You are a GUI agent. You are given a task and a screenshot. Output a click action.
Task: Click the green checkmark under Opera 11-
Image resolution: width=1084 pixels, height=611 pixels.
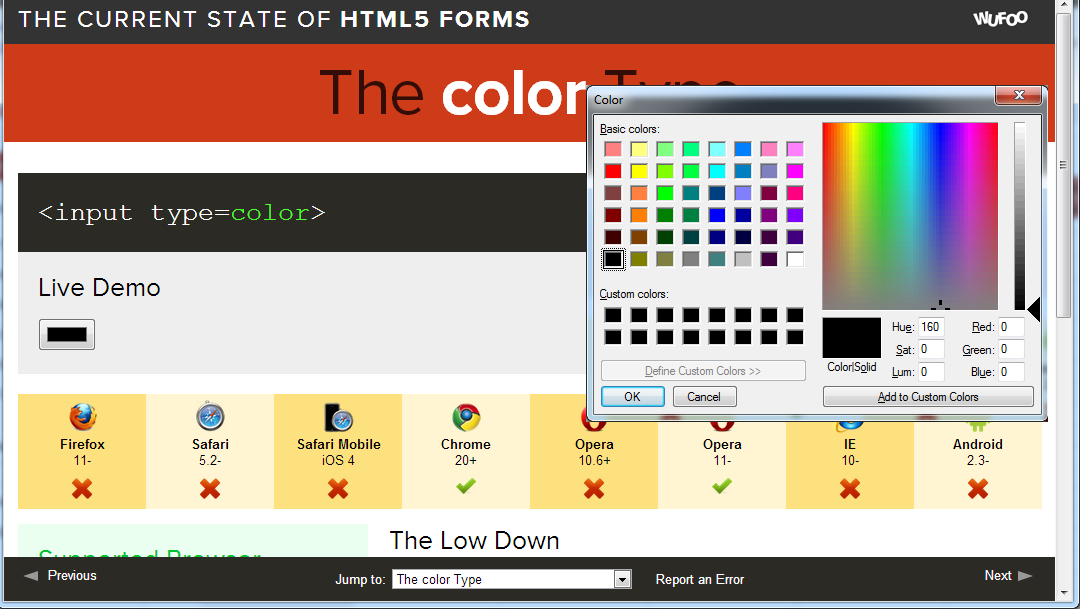coord(722,487)
